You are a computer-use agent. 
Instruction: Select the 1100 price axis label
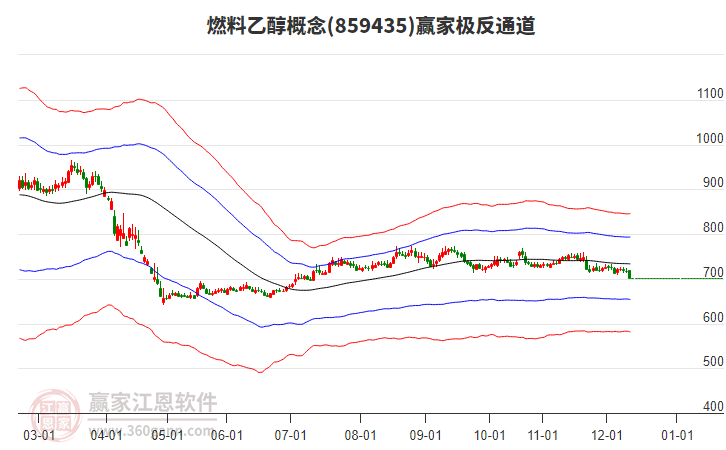point(710,94)
